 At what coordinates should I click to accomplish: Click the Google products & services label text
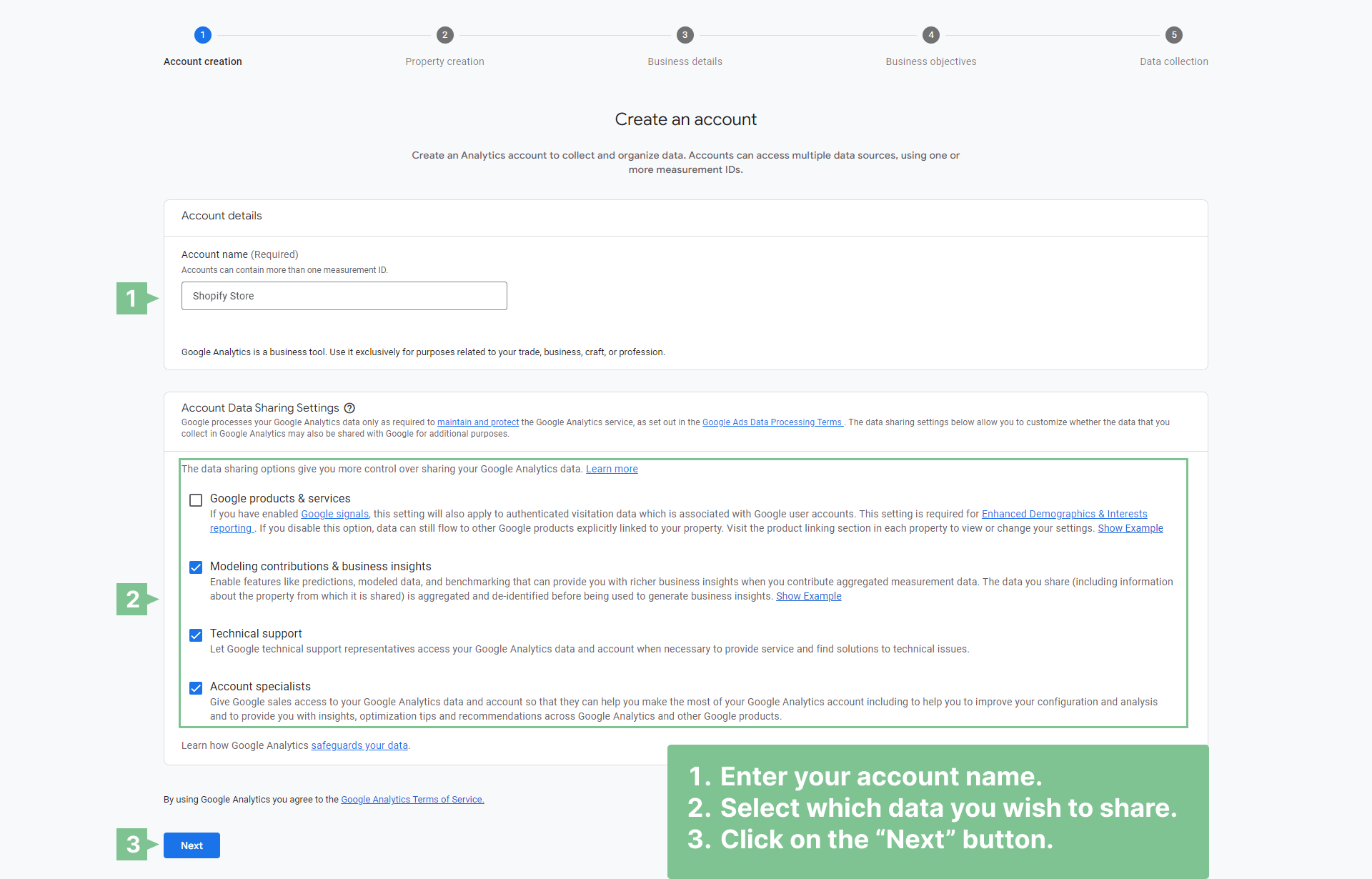tap(280, 499)
